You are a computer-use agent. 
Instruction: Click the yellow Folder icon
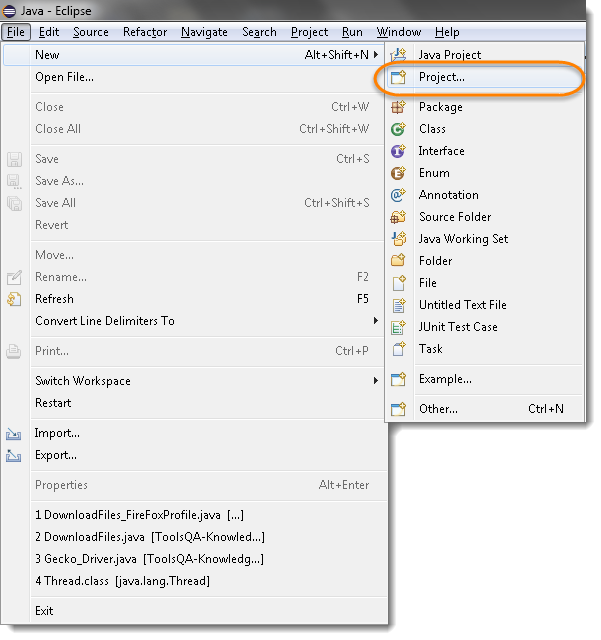tap(398, 261)
